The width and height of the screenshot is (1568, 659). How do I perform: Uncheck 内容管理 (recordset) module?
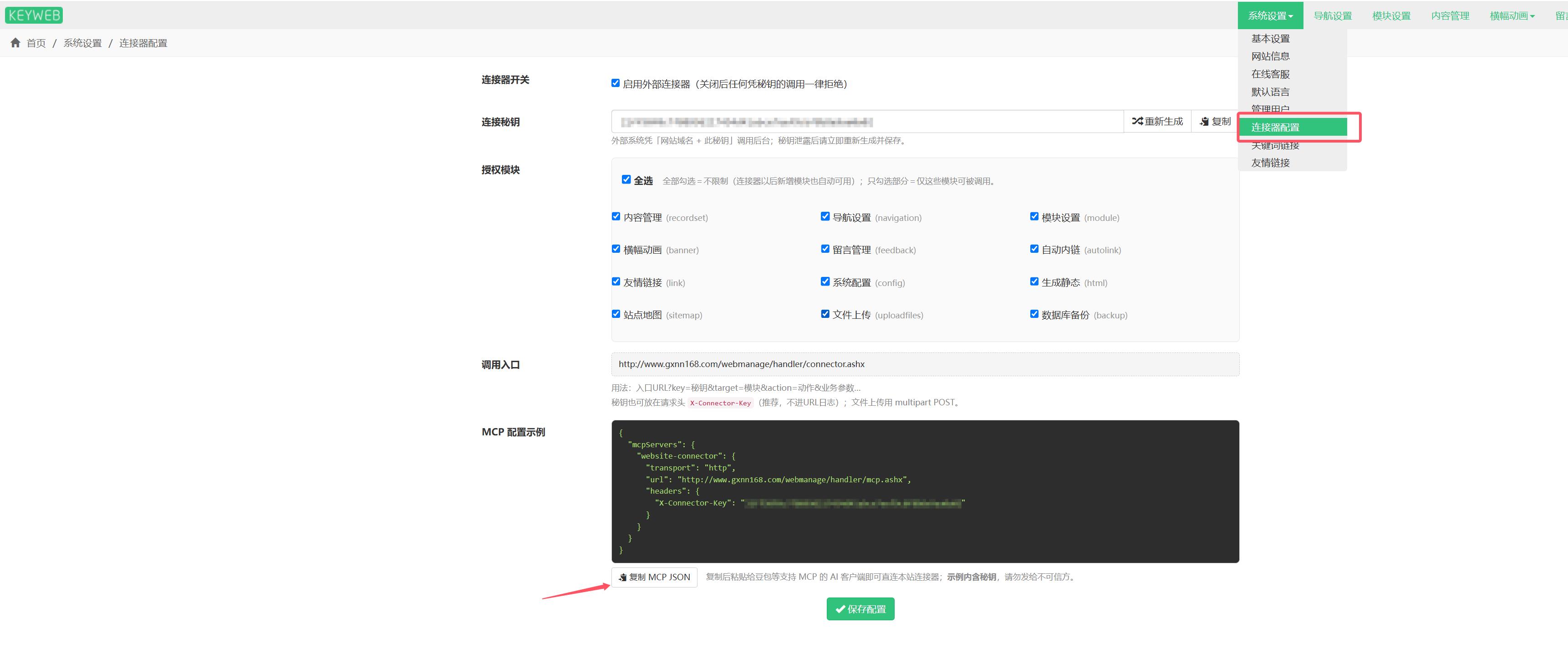(616, 216)
